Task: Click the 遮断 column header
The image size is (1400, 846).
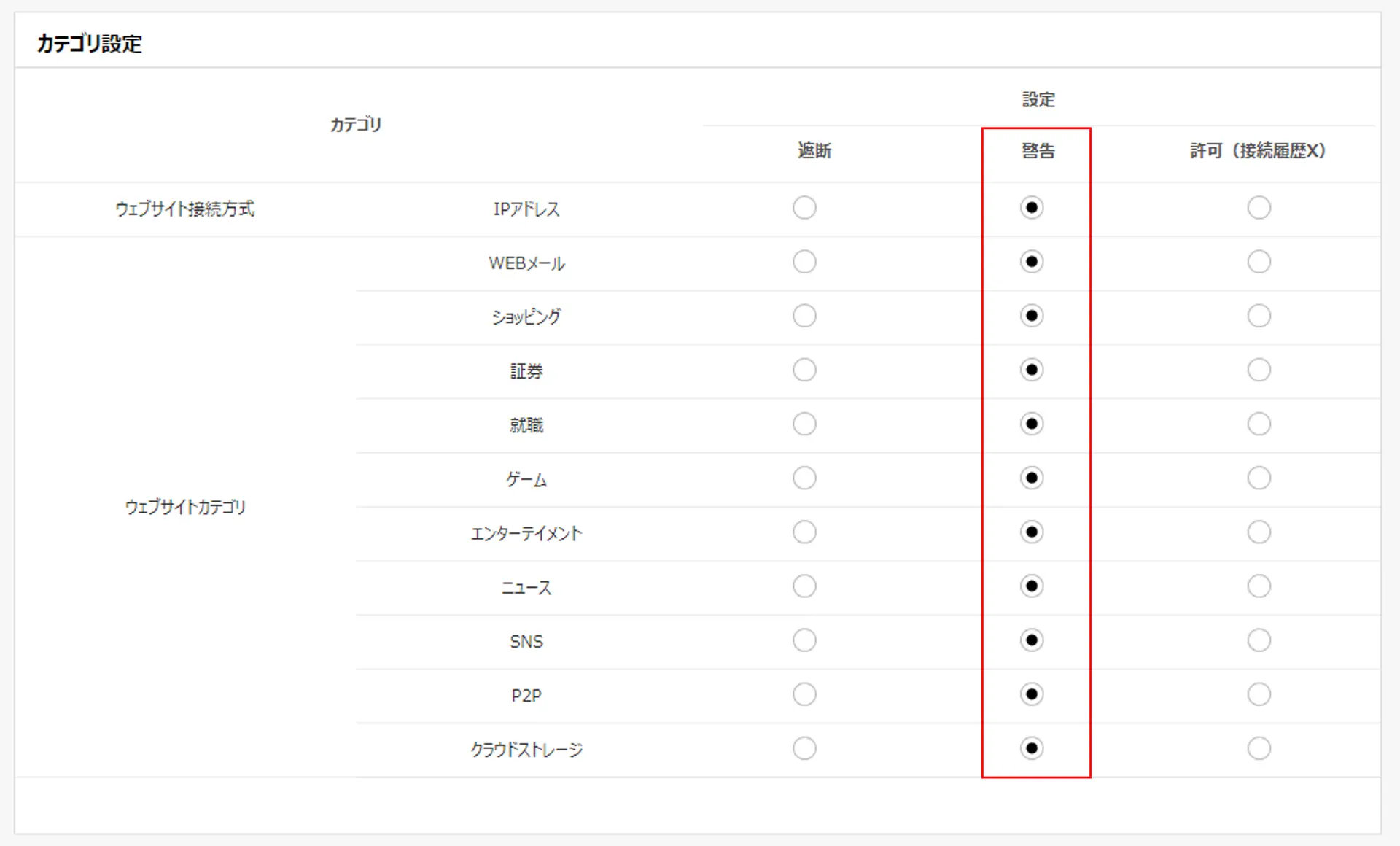Action: 814,151
